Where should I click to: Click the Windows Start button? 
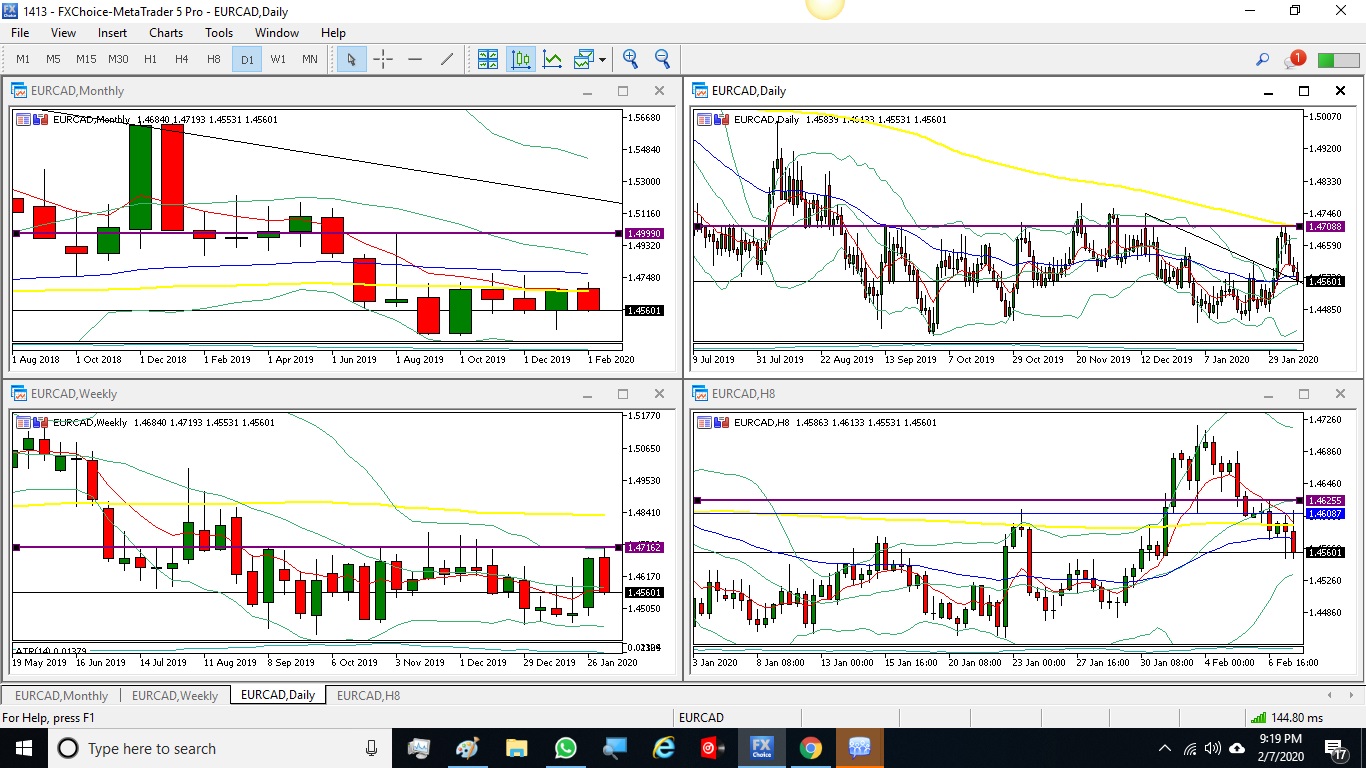pyautogui.click(x=23, y=748)
